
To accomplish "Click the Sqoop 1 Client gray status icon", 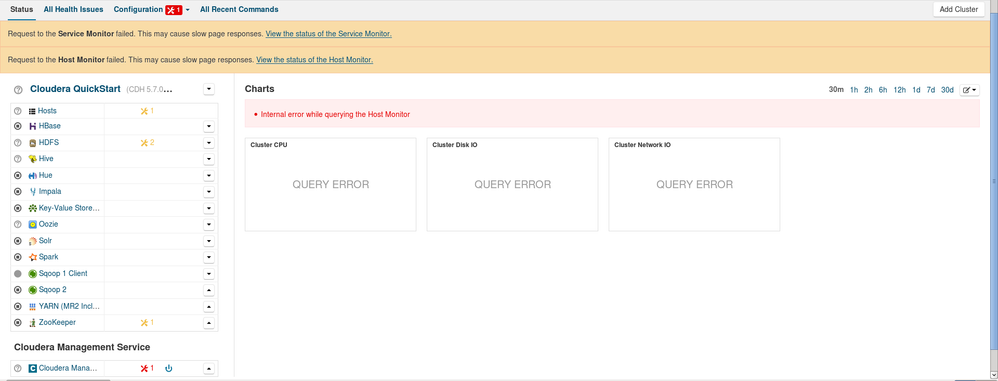I will coord(18,274).
